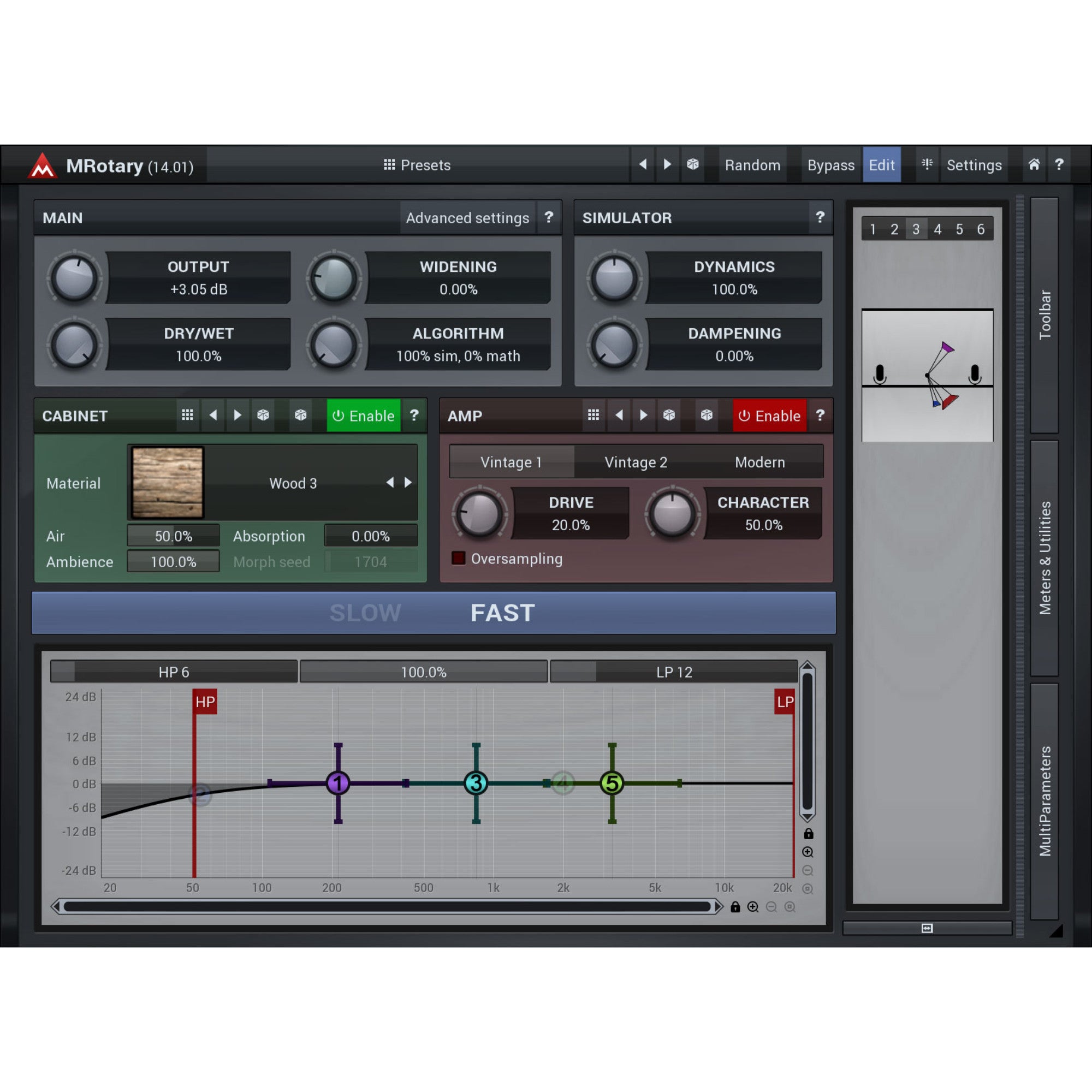The height and width of the screenshot is (1092, 1092).
Task: Enable the Oversampling checkbox
Action: pos(459,559)
